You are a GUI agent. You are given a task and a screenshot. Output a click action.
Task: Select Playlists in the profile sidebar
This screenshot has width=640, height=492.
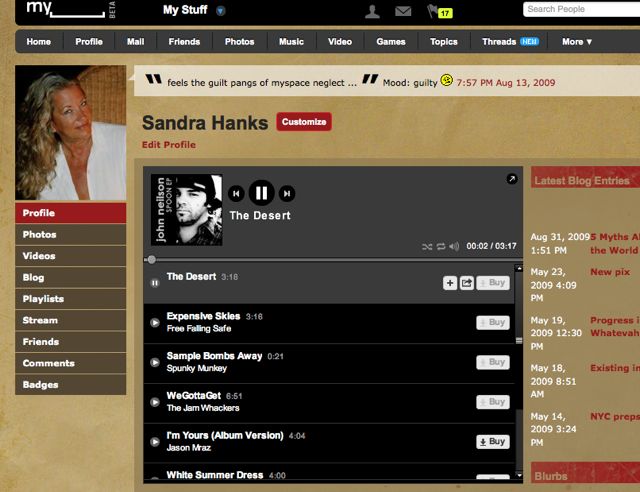click(71, 299)
